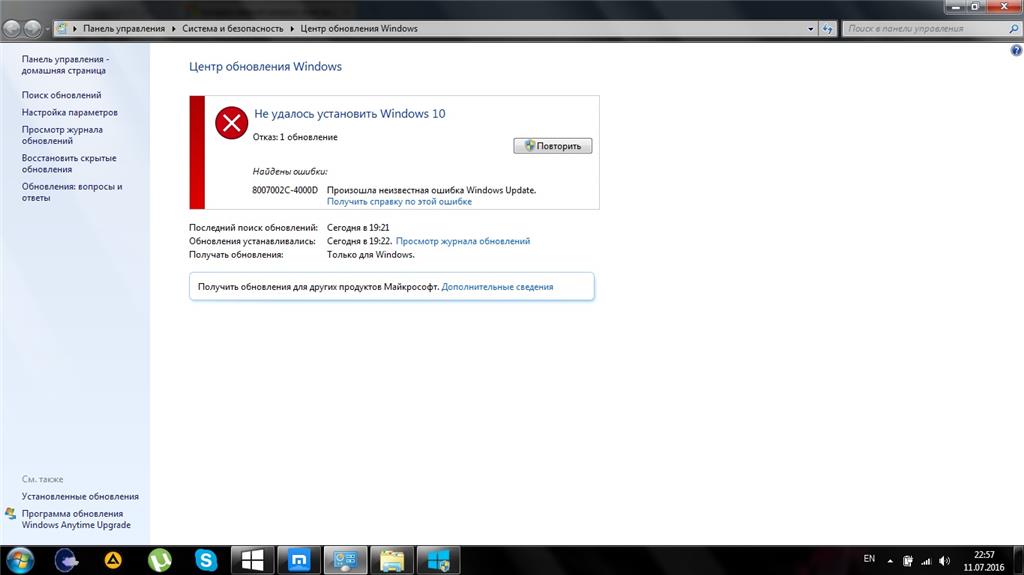Open 'Дополнительные сведения' link
The width and height of the screenshot is (1024, 575).
[x=497, y=287]
